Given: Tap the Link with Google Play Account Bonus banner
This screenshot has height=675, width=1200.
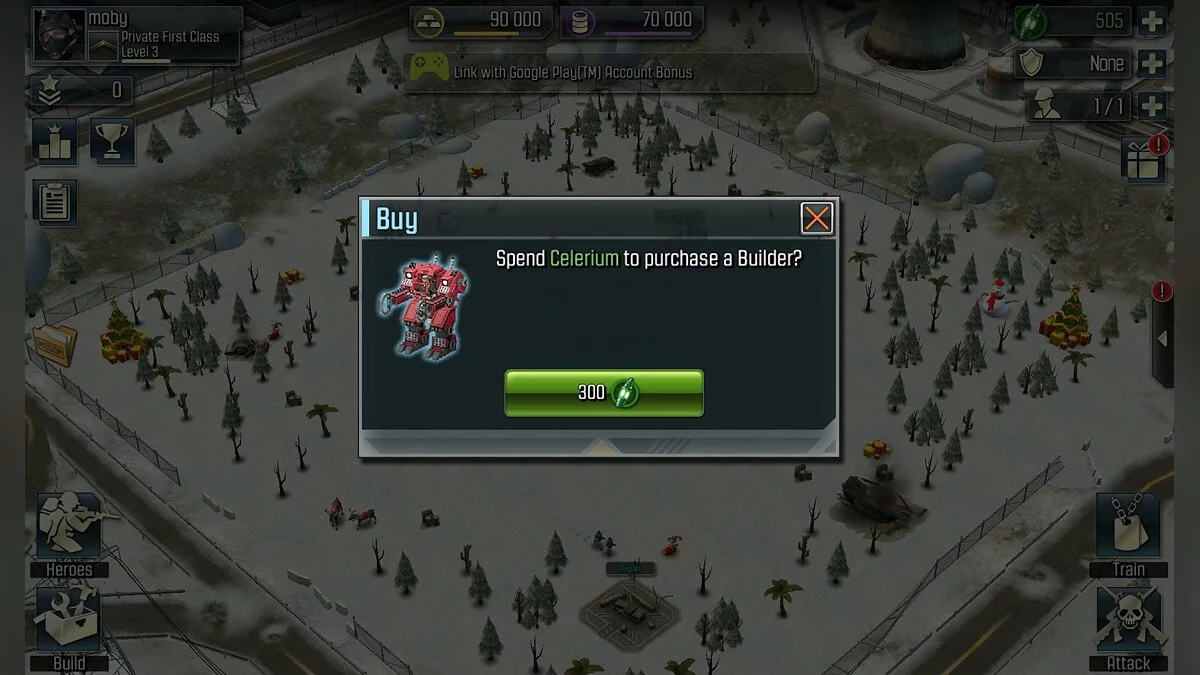Looking at the screenshot, I should pos(609,72).
